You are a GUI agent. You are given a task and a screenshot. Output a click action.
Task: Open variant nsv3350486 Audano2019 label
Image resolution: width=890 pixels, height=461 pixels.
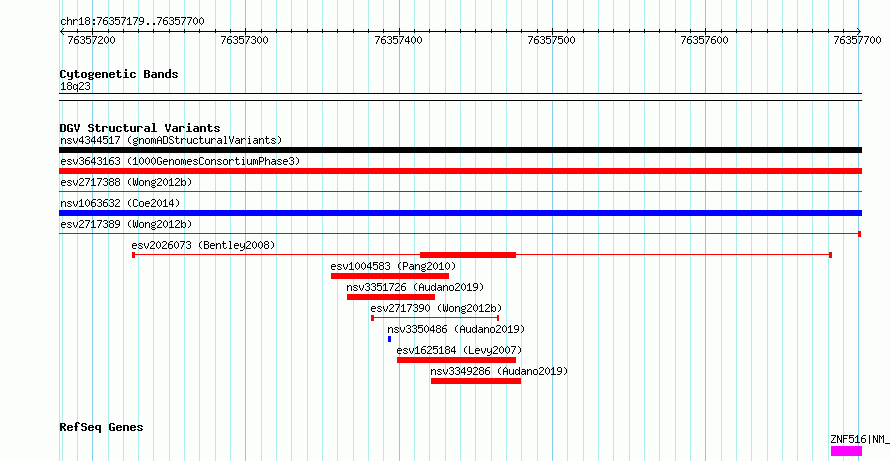tap(456, 329)
